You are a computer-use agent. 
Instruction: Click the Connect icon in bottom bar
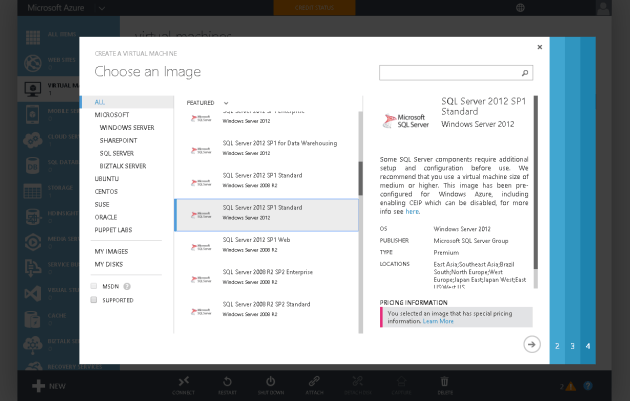coord(184,381)
